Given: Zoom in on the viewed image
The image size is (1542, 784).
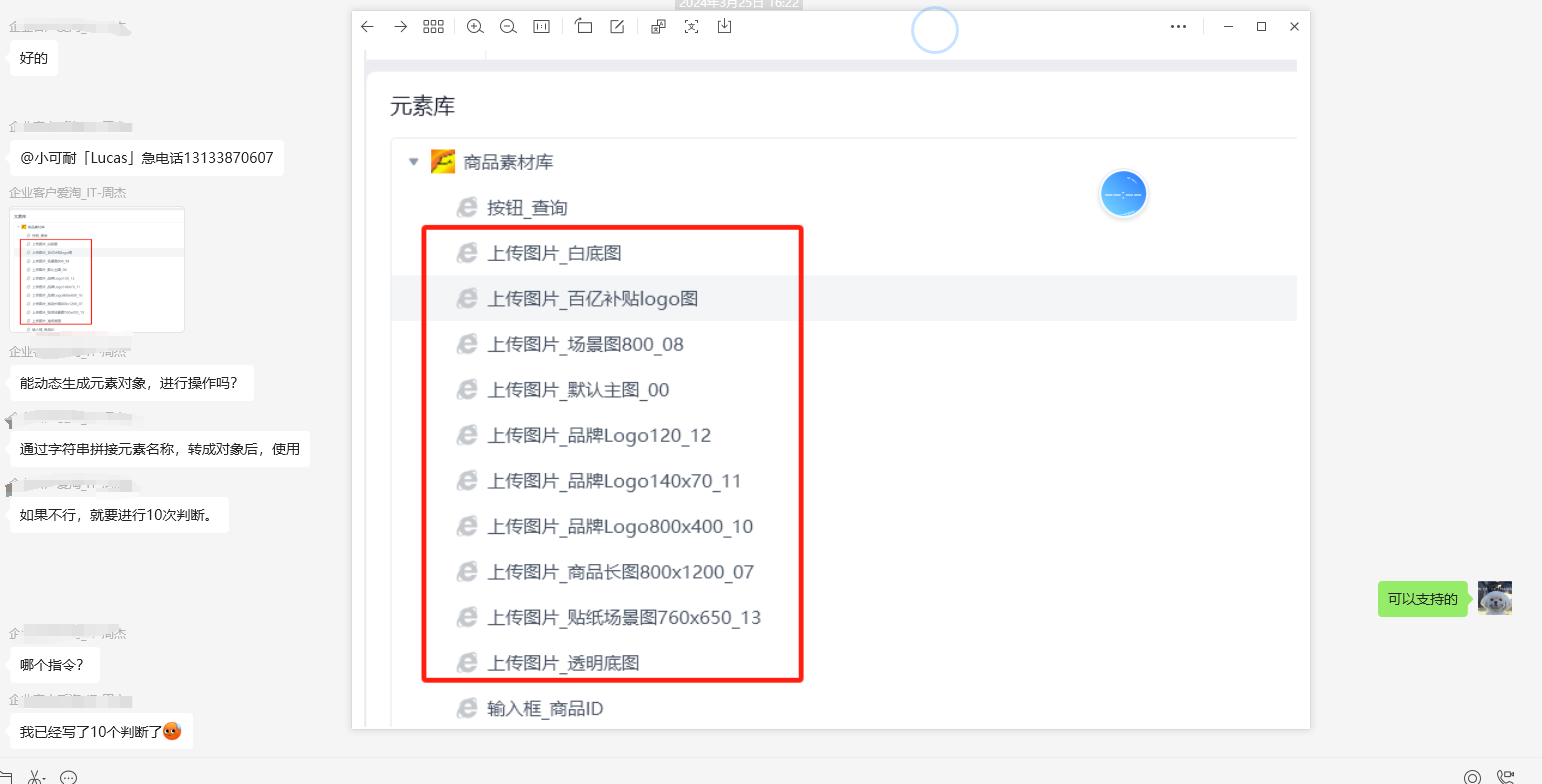Looking at the screenshot, I should coord(475,27).
